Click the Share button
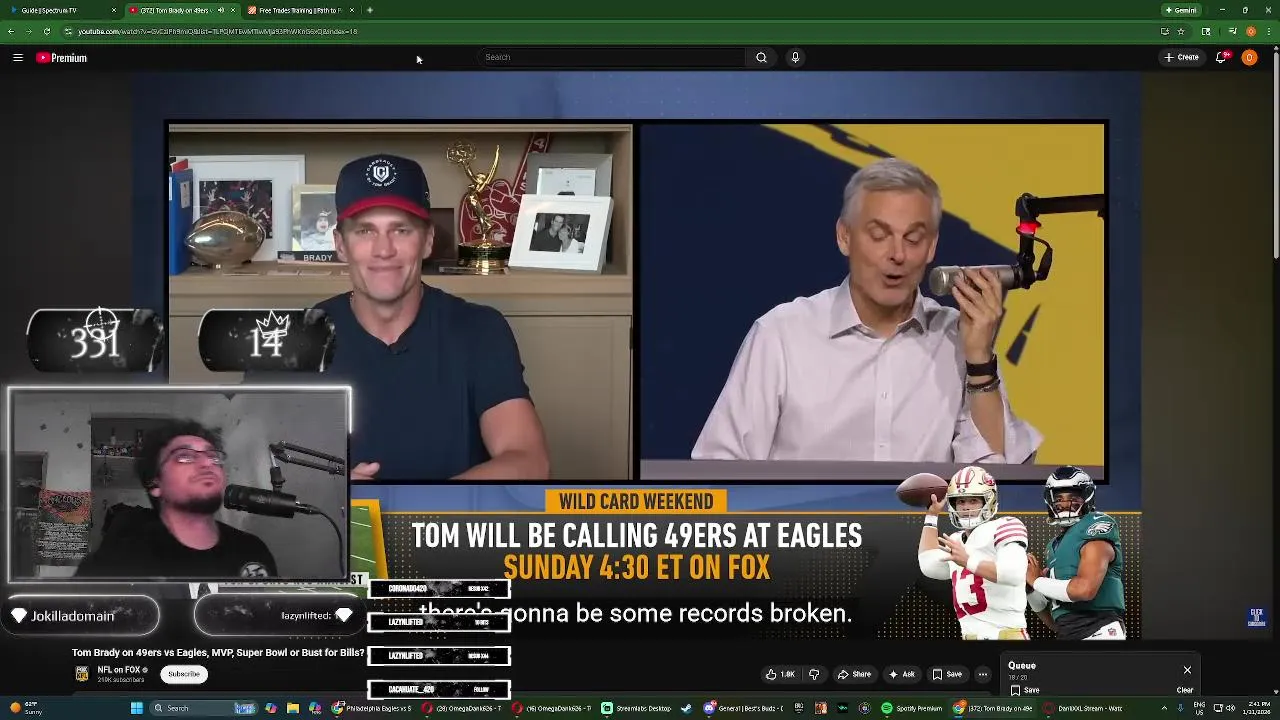The height and width of the screenshot is (720, 1280). 854,674
